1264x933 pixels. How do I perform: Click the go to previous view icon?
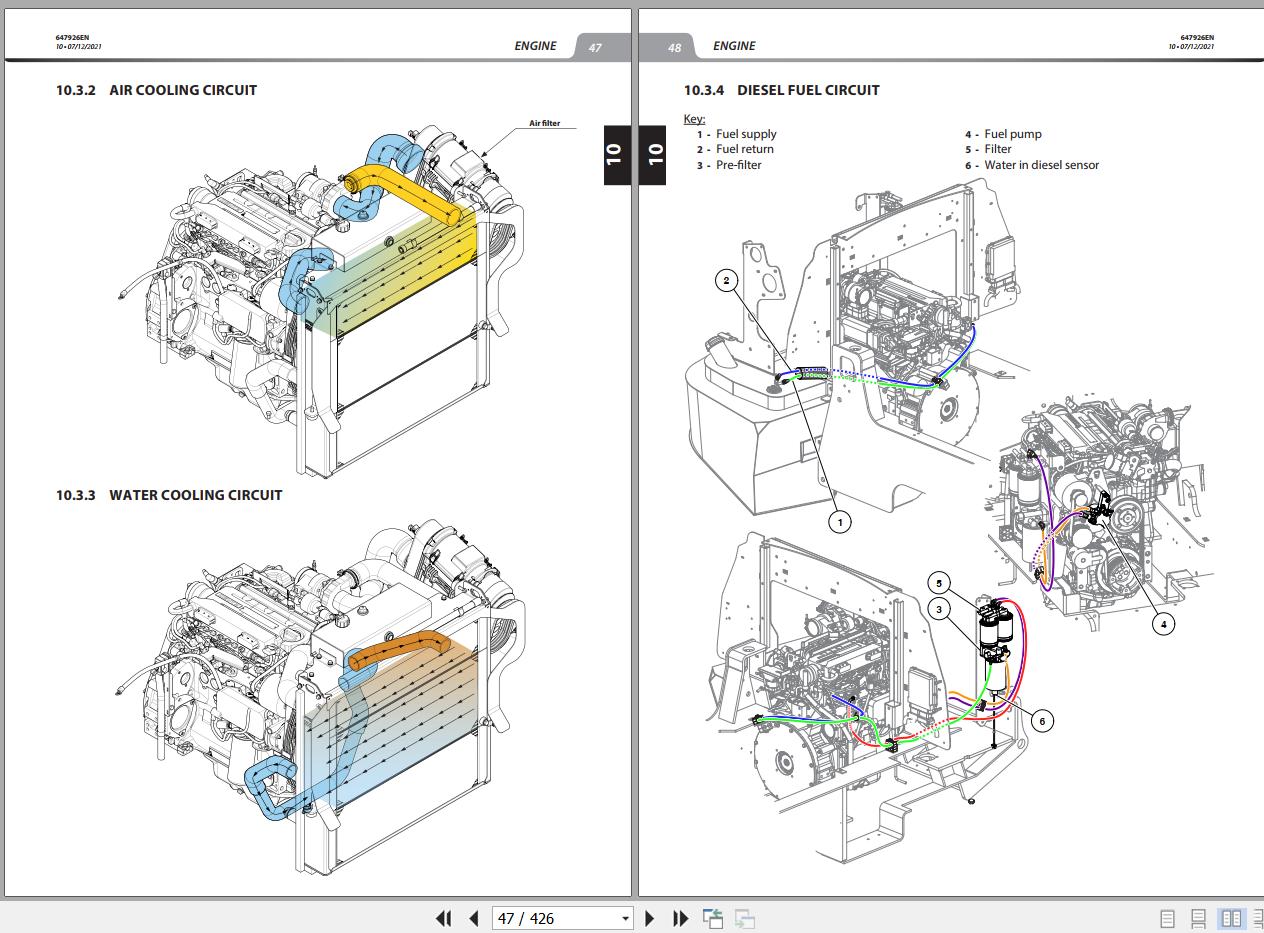[713, 918]
